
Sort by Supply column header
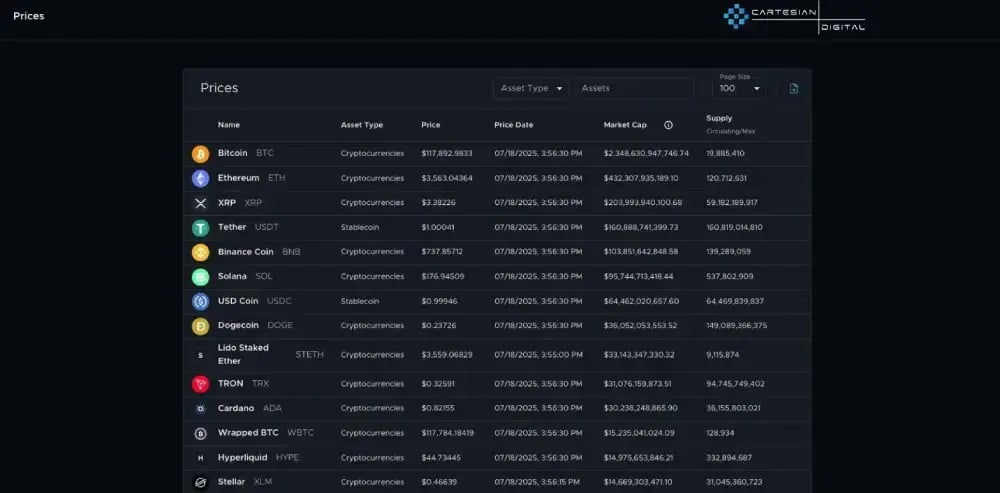[719, 119]
